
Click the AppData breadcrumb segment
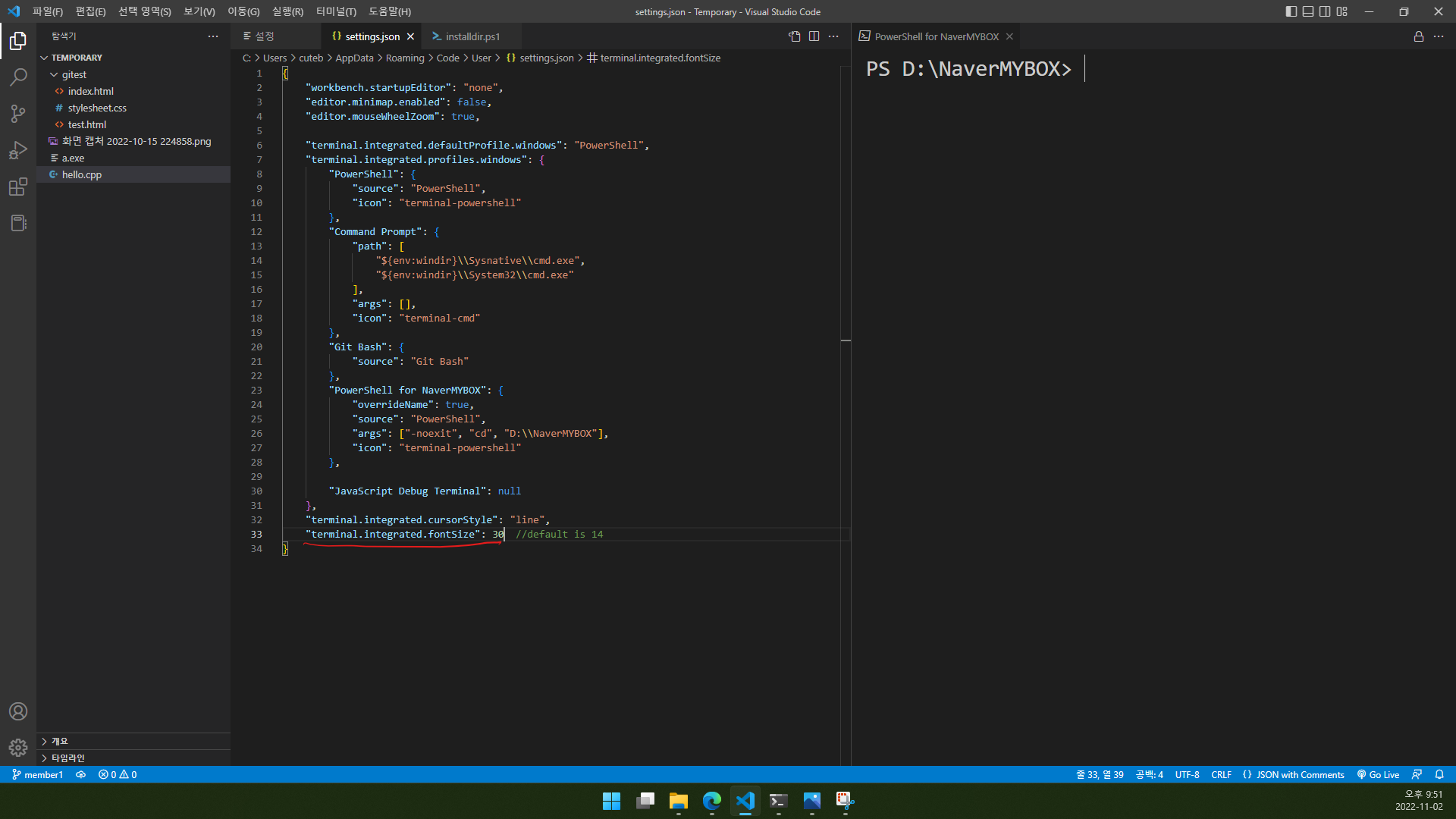pos(354,58)
